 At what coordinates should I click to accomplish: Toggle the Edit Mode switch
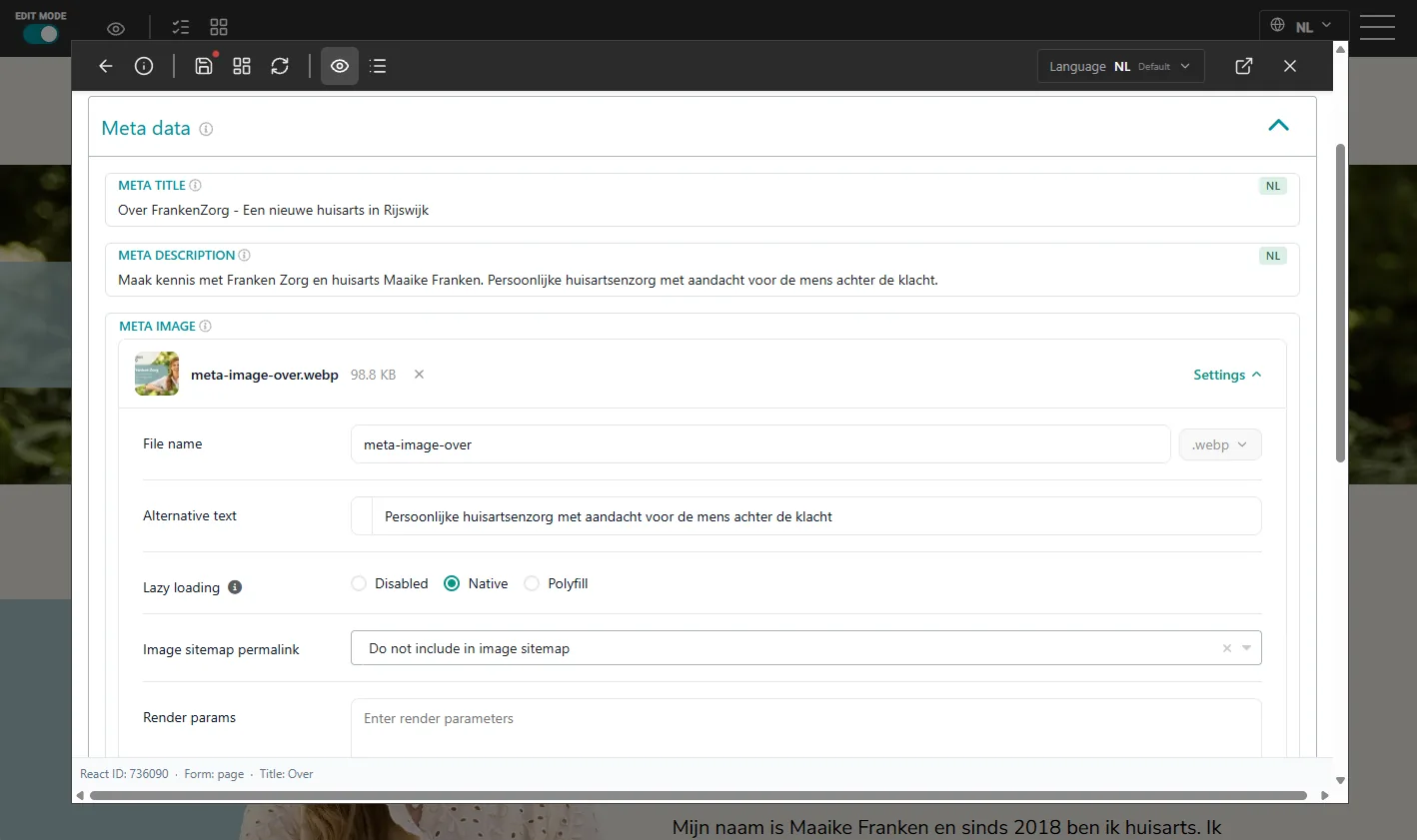click(x=41, y=34)
